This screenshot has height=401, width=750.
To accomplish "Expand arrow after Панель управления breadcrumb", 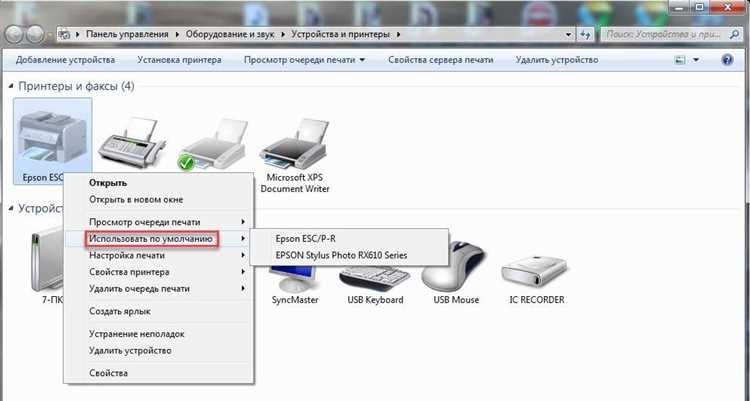I will click(177, 34).
